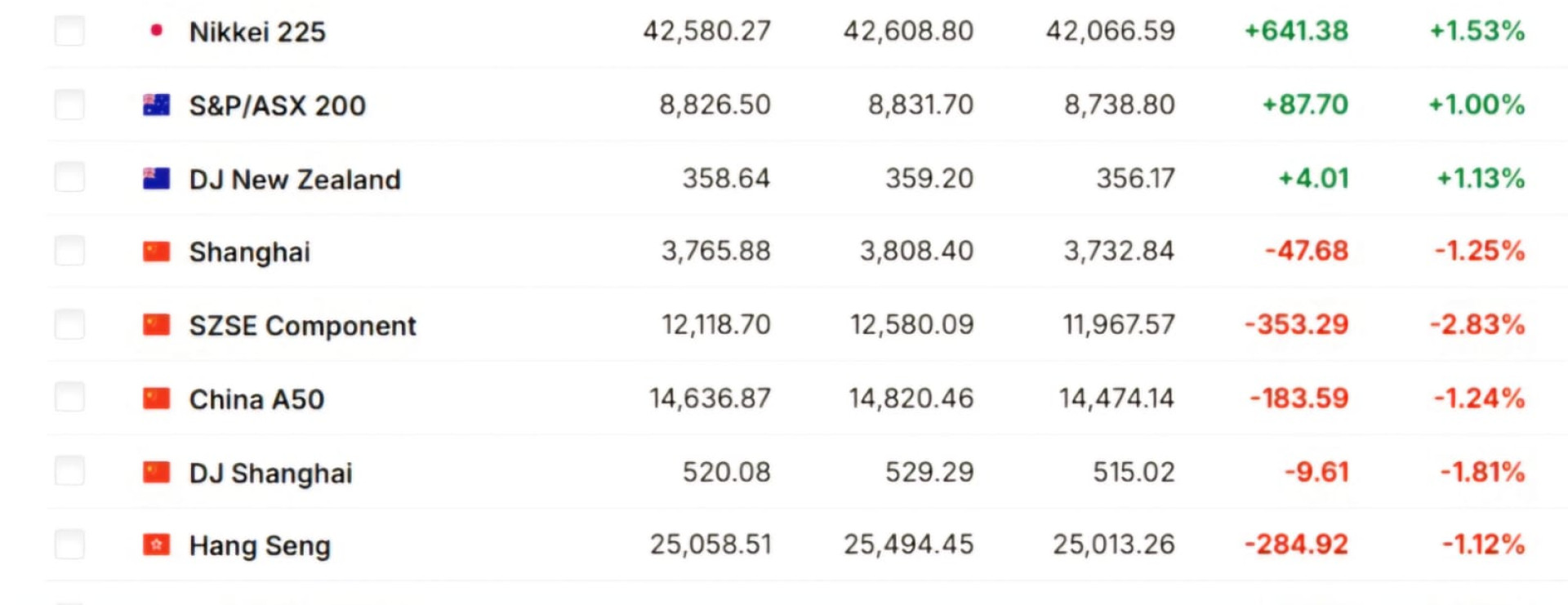Mark the Hang Seng row checkbox
The width and height of the screenshot is (1568, 605).
(x=69, y=544)
